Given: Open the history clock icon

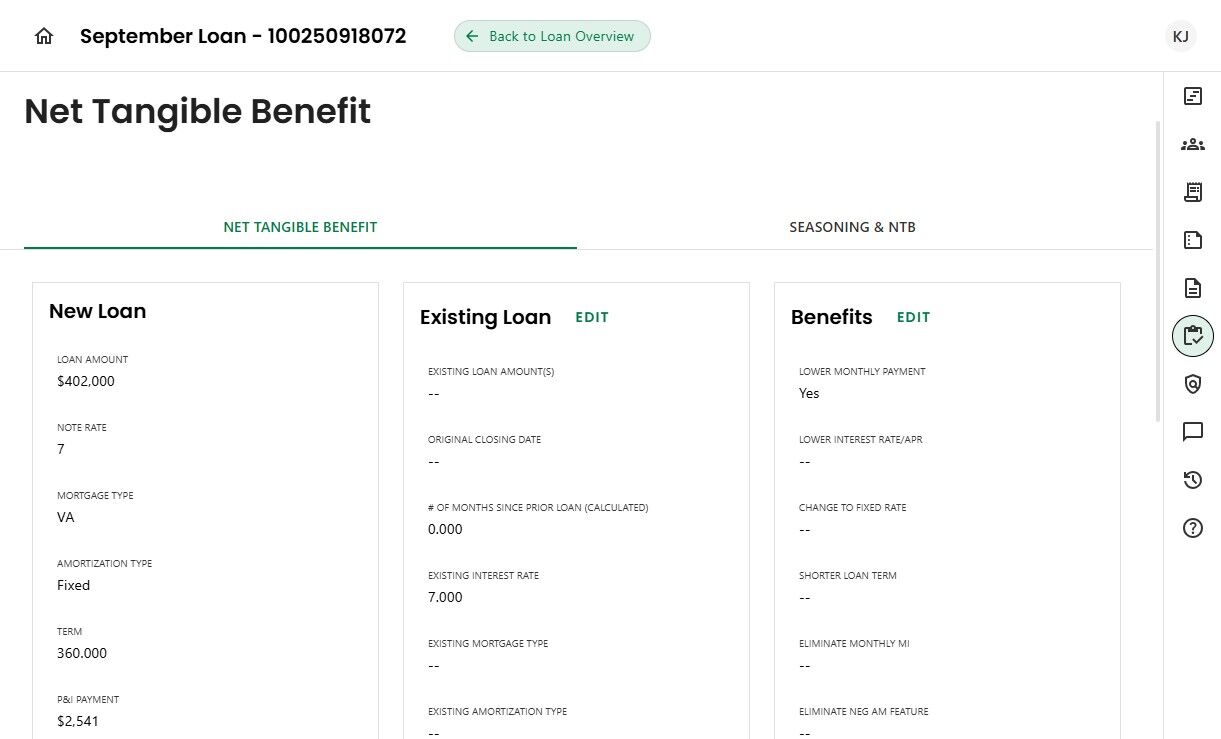Looking at the screenshot, I should click(x=1192, y=480).
